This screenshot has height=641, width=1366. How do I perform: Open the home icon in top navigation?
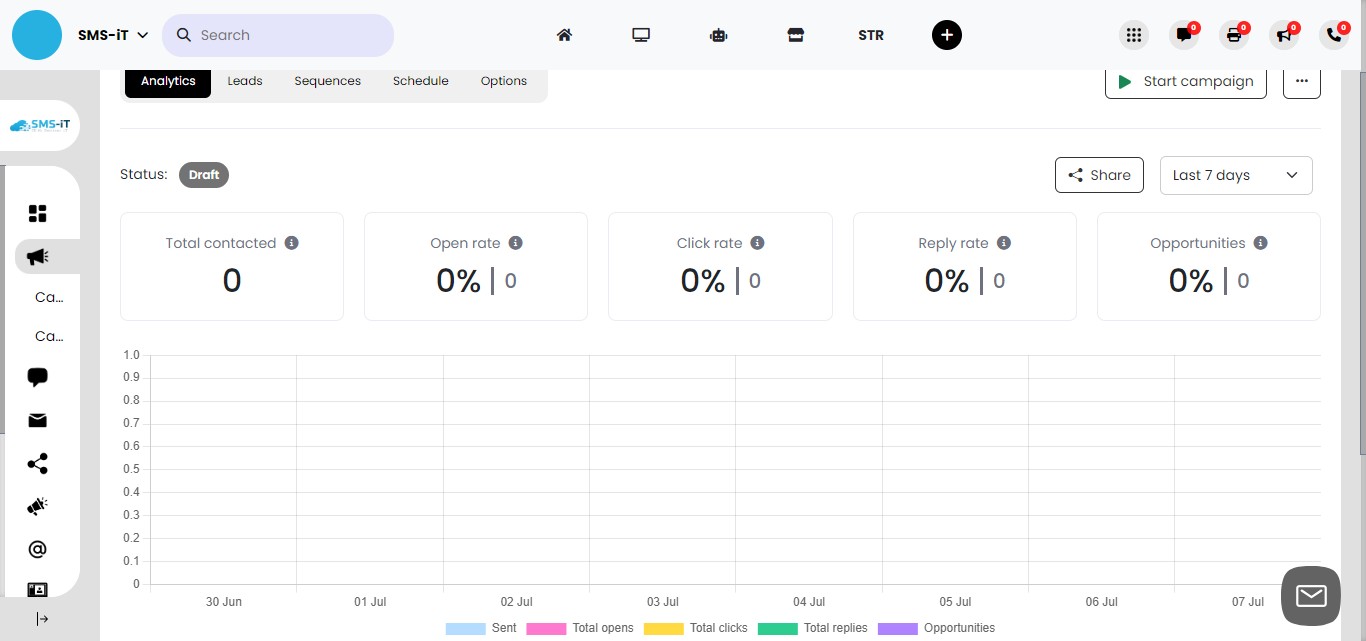coord(564,34)
